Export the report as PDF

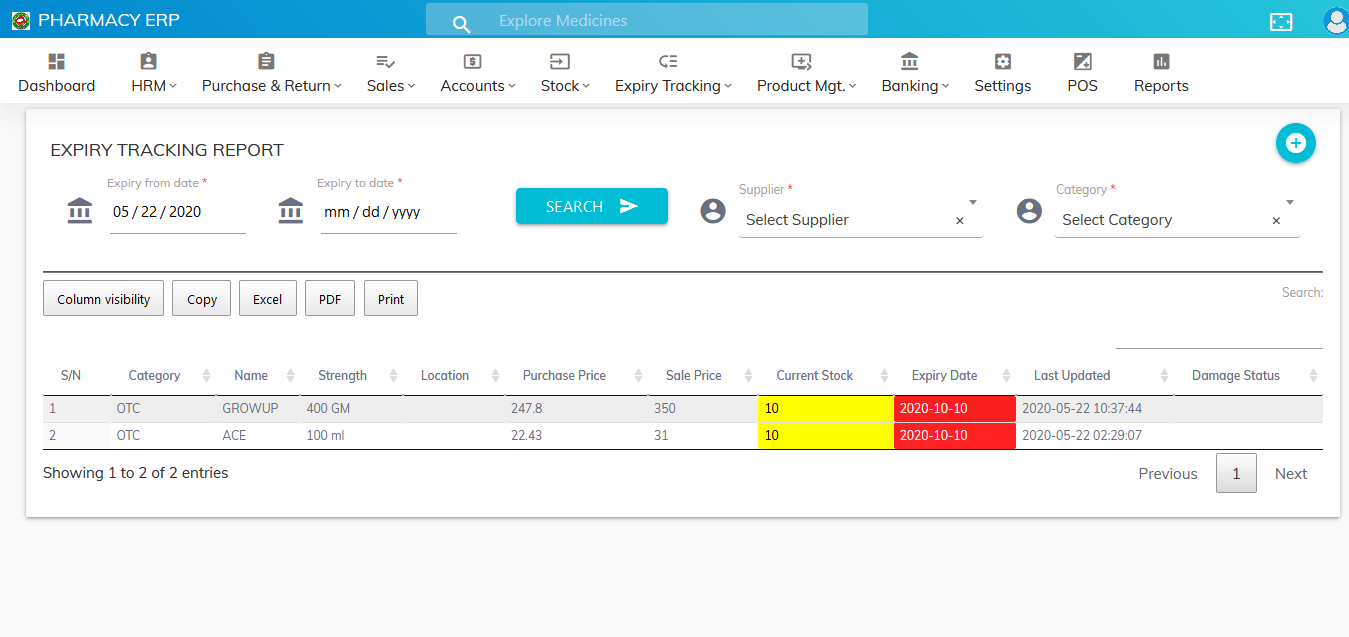pyautogui.click(x=329, y=297)
